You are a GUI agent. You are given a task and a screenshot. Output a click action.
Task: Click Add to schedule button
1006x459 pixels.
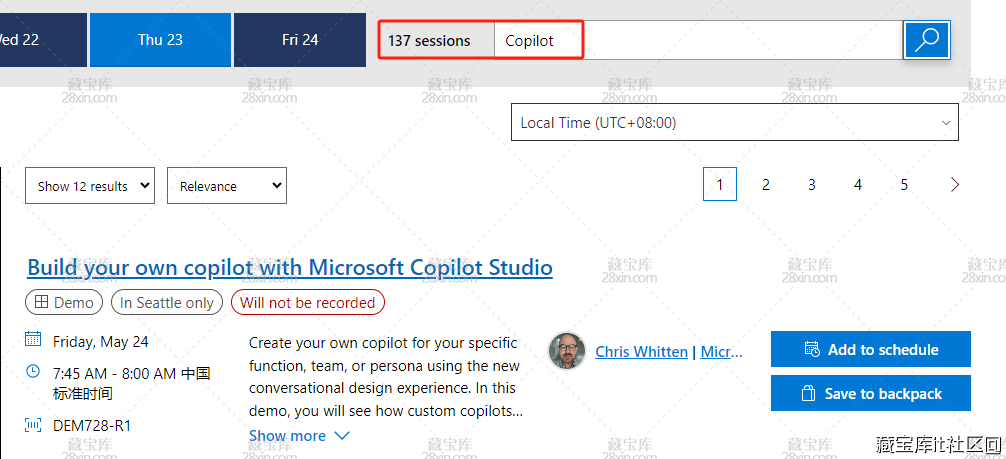(x=870, y=349)
